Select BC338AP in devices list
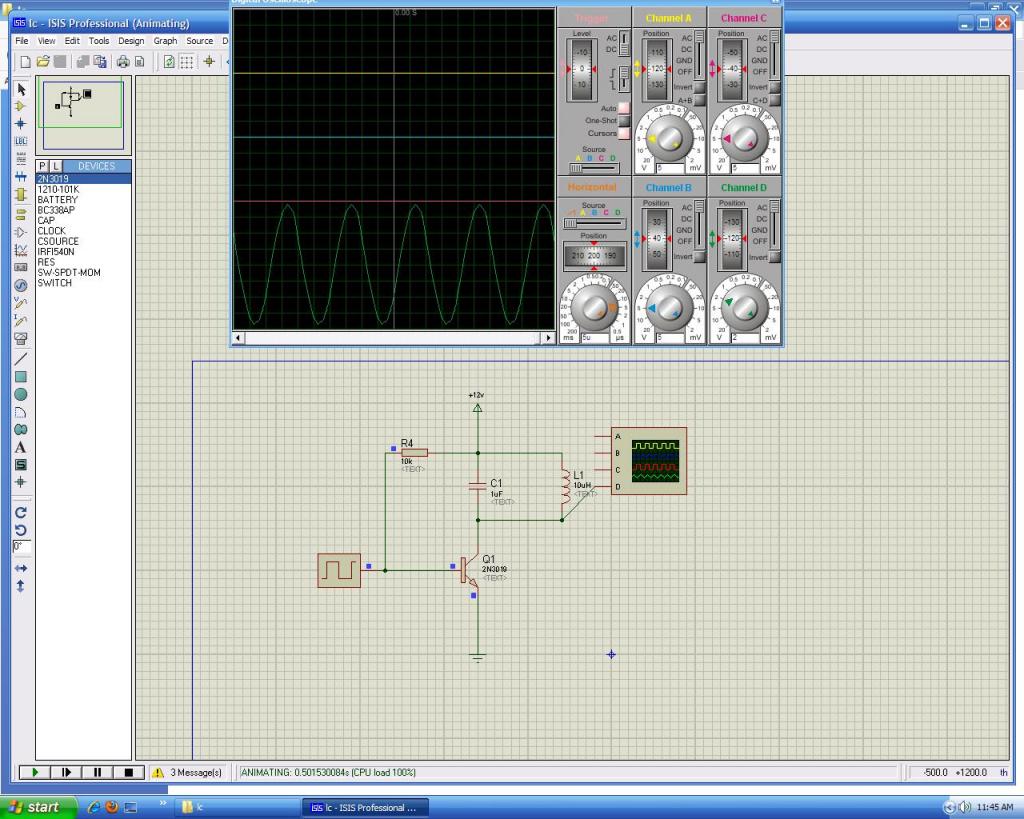Viewport: 1024px width, 819px height. (x=57, y=210)
